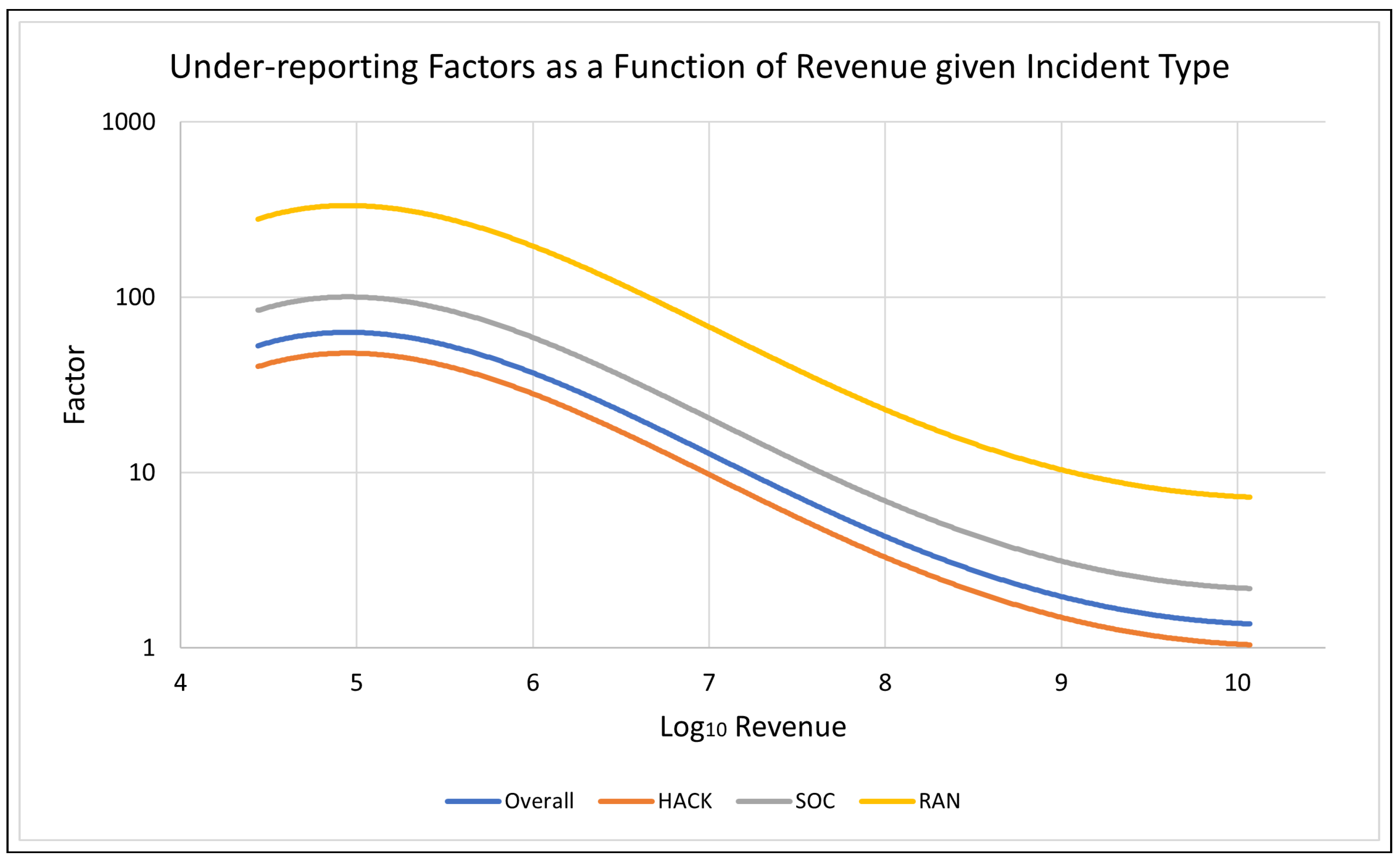Screen dimensions: 1400x860
Task: Select the yellow RAN curve in the plot
Action: pos(709,327)
